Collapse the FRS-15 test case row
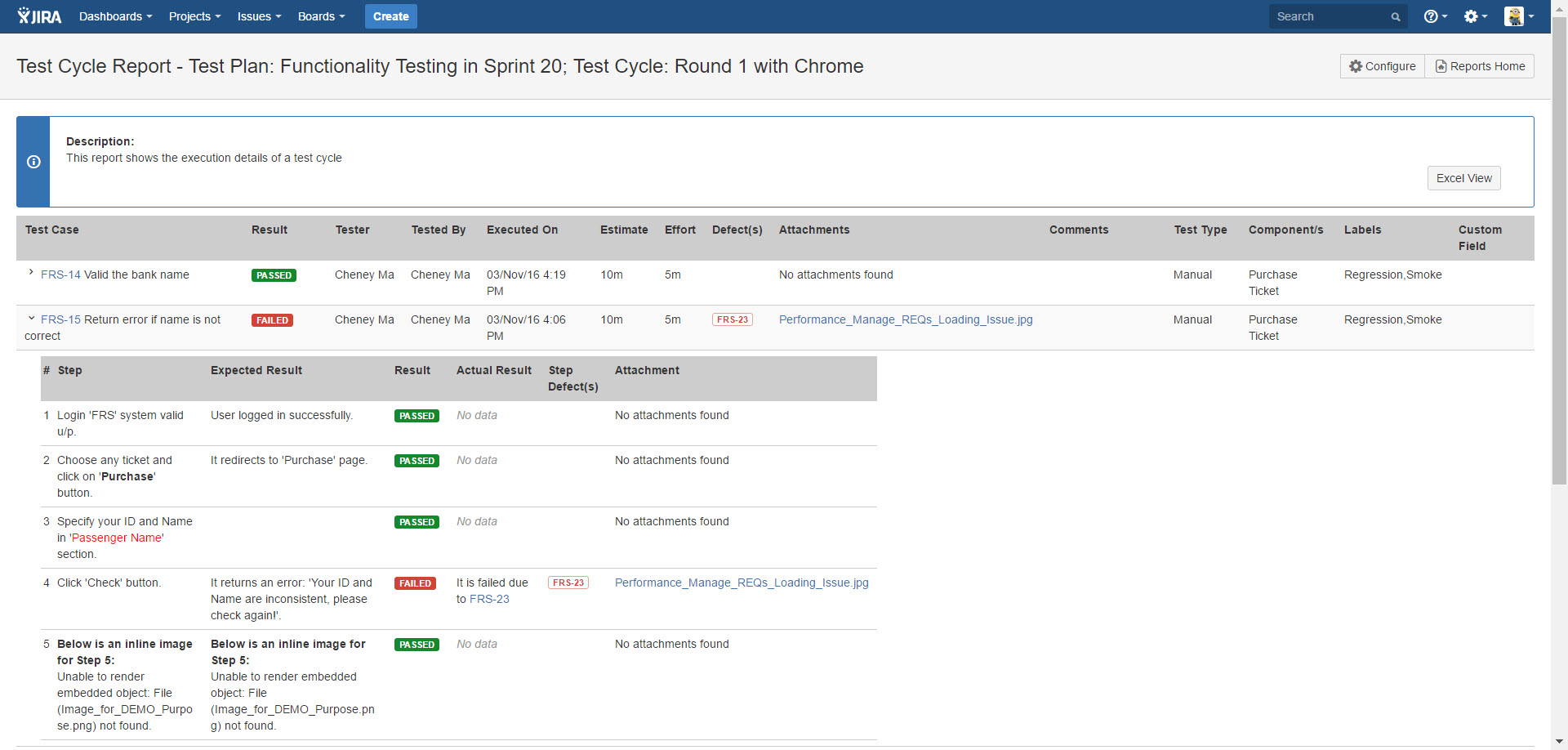The image size is (1568, 750). (31, 319)
